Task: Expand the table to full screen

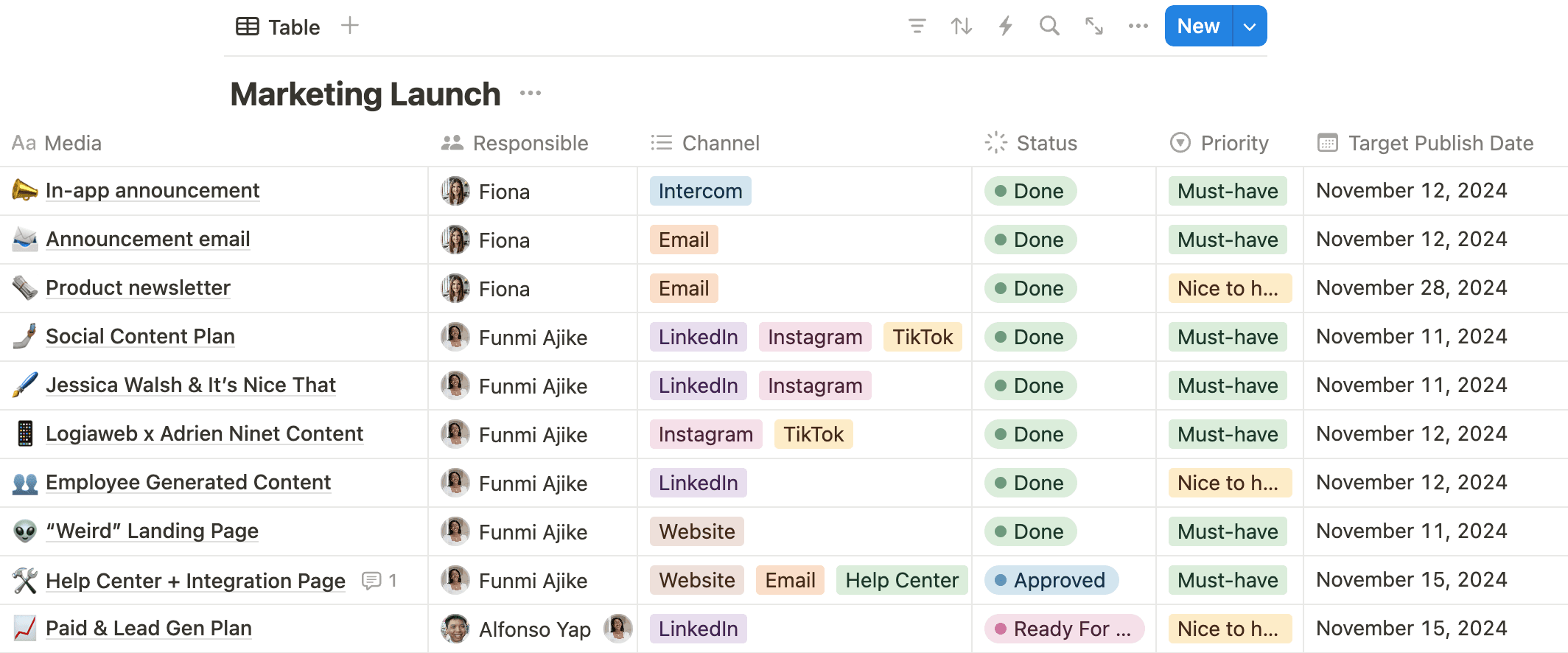Action: coord(1093,26)
